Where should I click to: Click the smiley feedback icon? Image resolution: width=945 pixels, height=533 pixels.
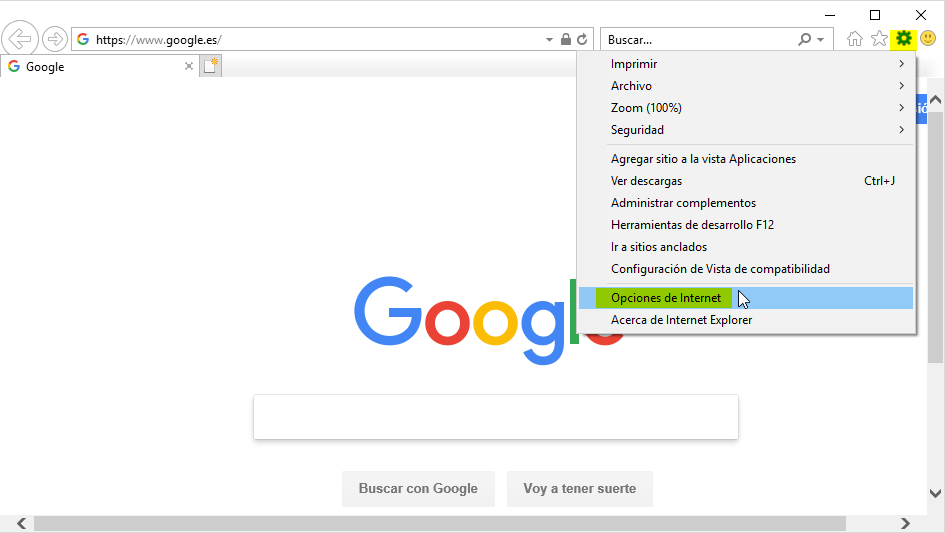click(x=928, y=39)
